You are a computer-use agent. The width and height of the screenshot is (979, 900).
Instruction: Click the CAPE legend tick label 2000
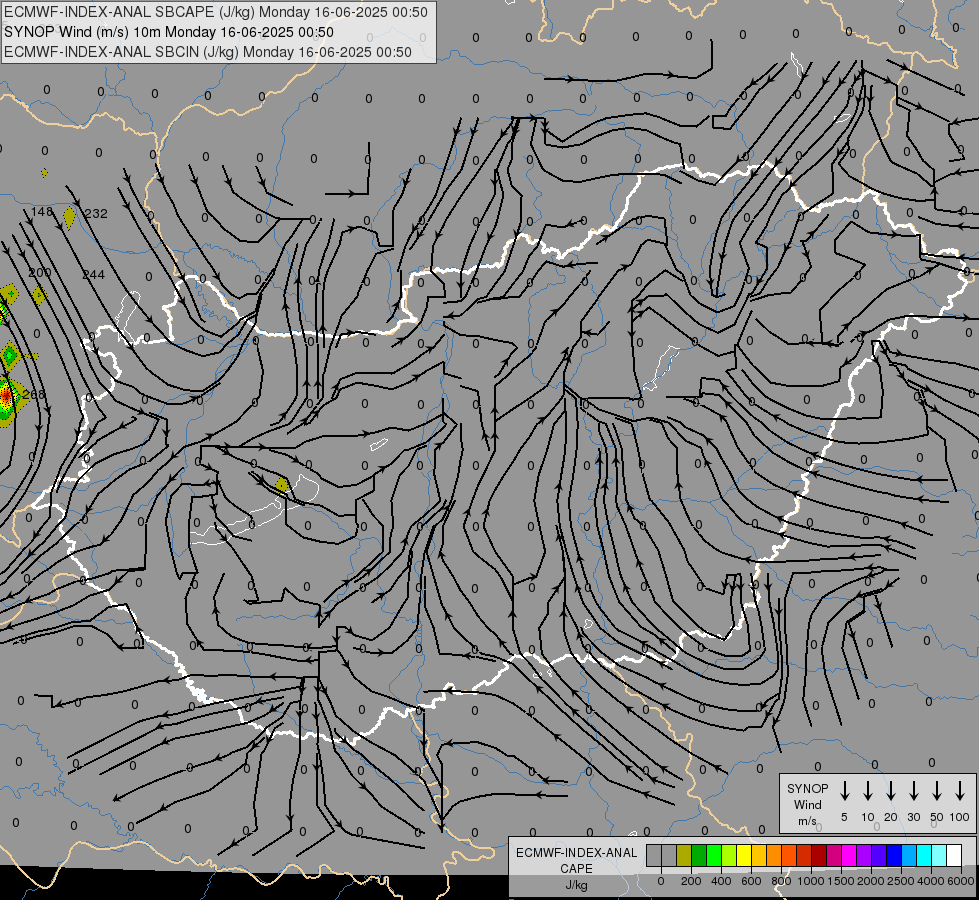(871, 881)
